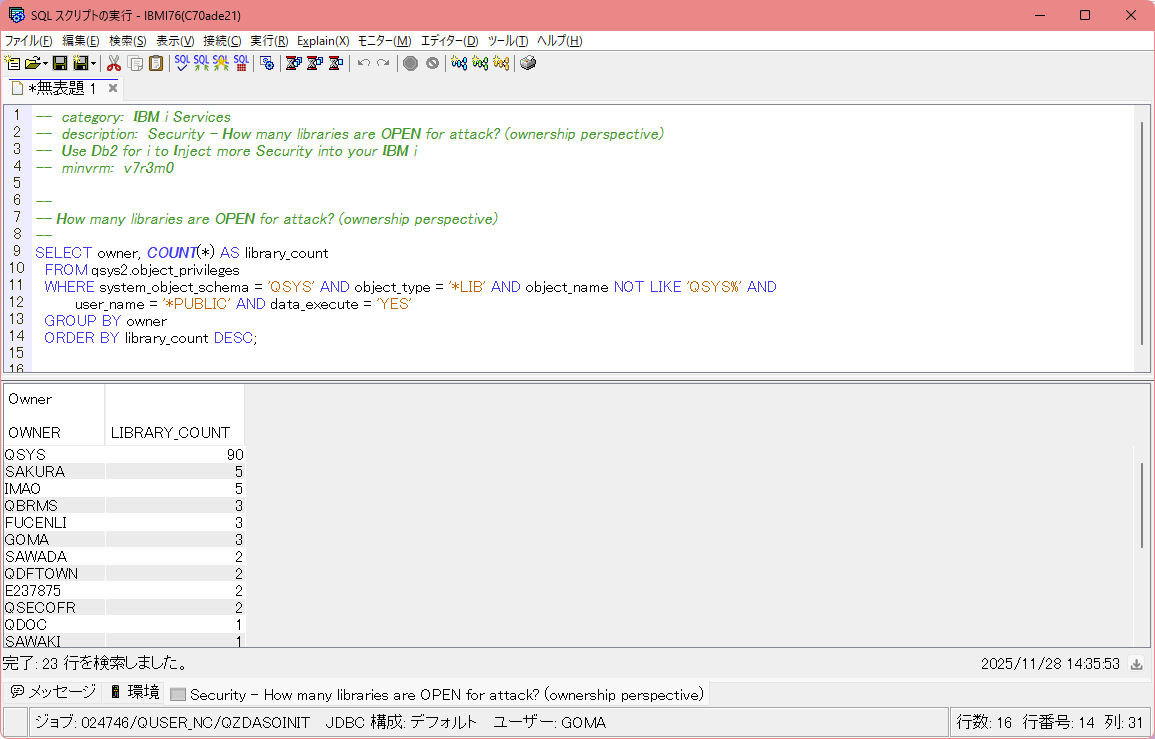Click the Open file folder icon
Image resolution: width=1155 pixels, height=739 pixels.
point(32,63)
